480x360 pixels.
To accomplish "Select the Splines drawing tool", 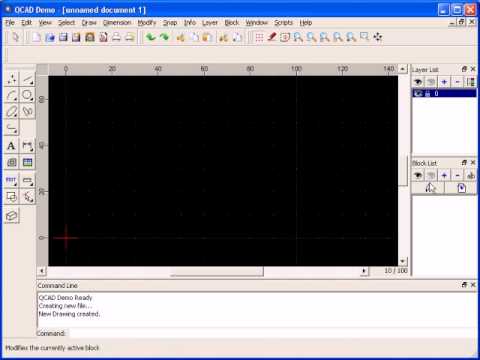I will tap(28, 111).
